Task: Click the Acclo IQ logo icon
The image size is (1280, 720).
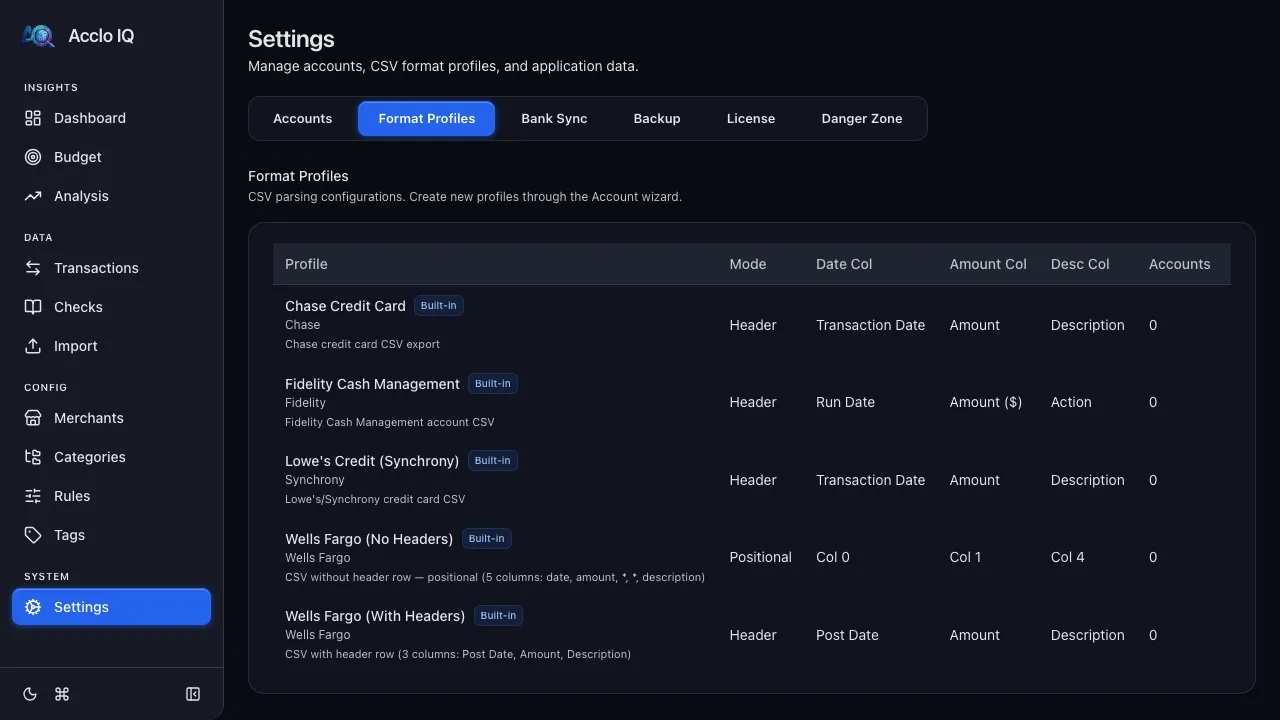Action: (x=38, y=36)
